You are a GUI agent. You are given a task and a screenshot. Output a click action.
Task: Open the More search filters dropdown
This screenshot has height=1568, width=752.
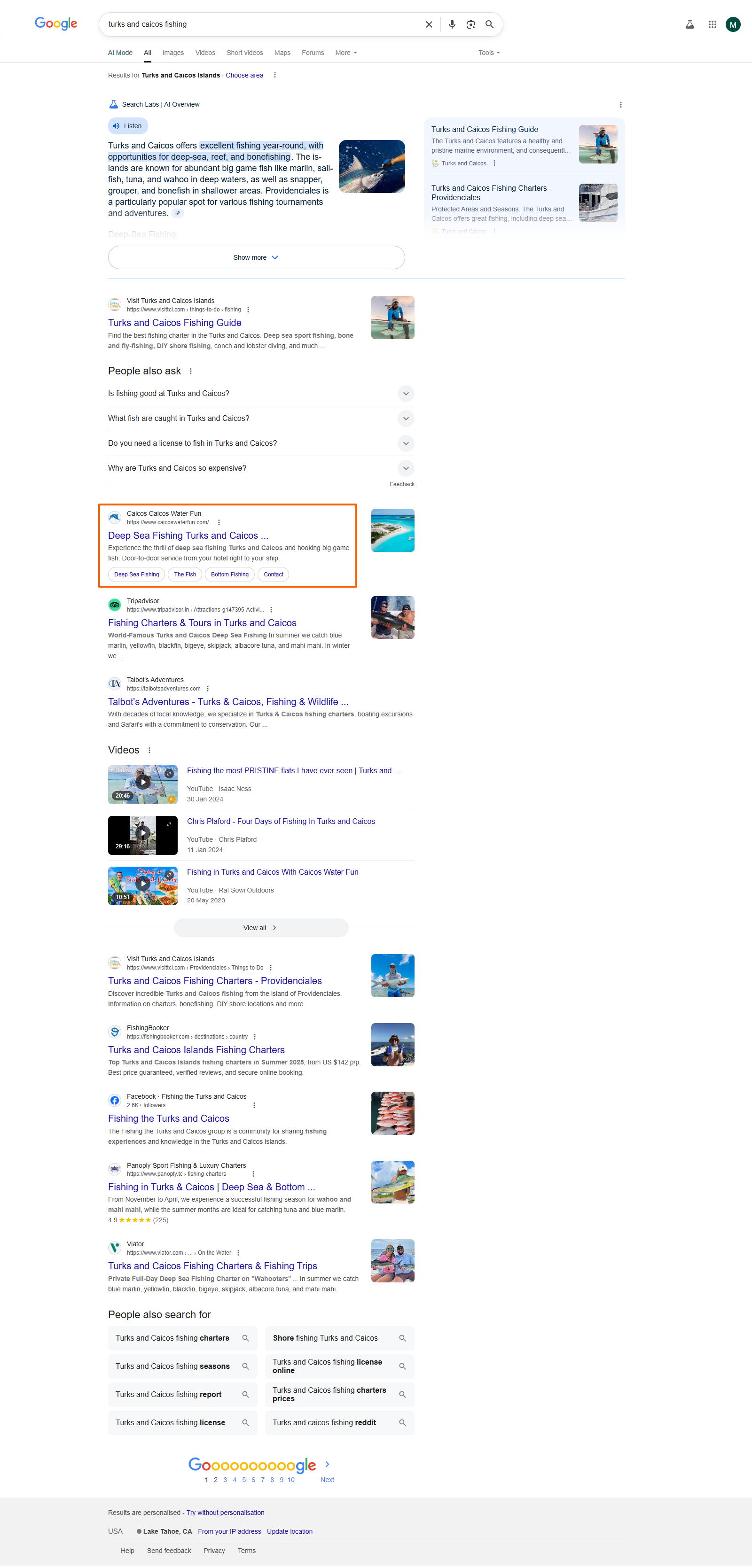coord(346,53)
